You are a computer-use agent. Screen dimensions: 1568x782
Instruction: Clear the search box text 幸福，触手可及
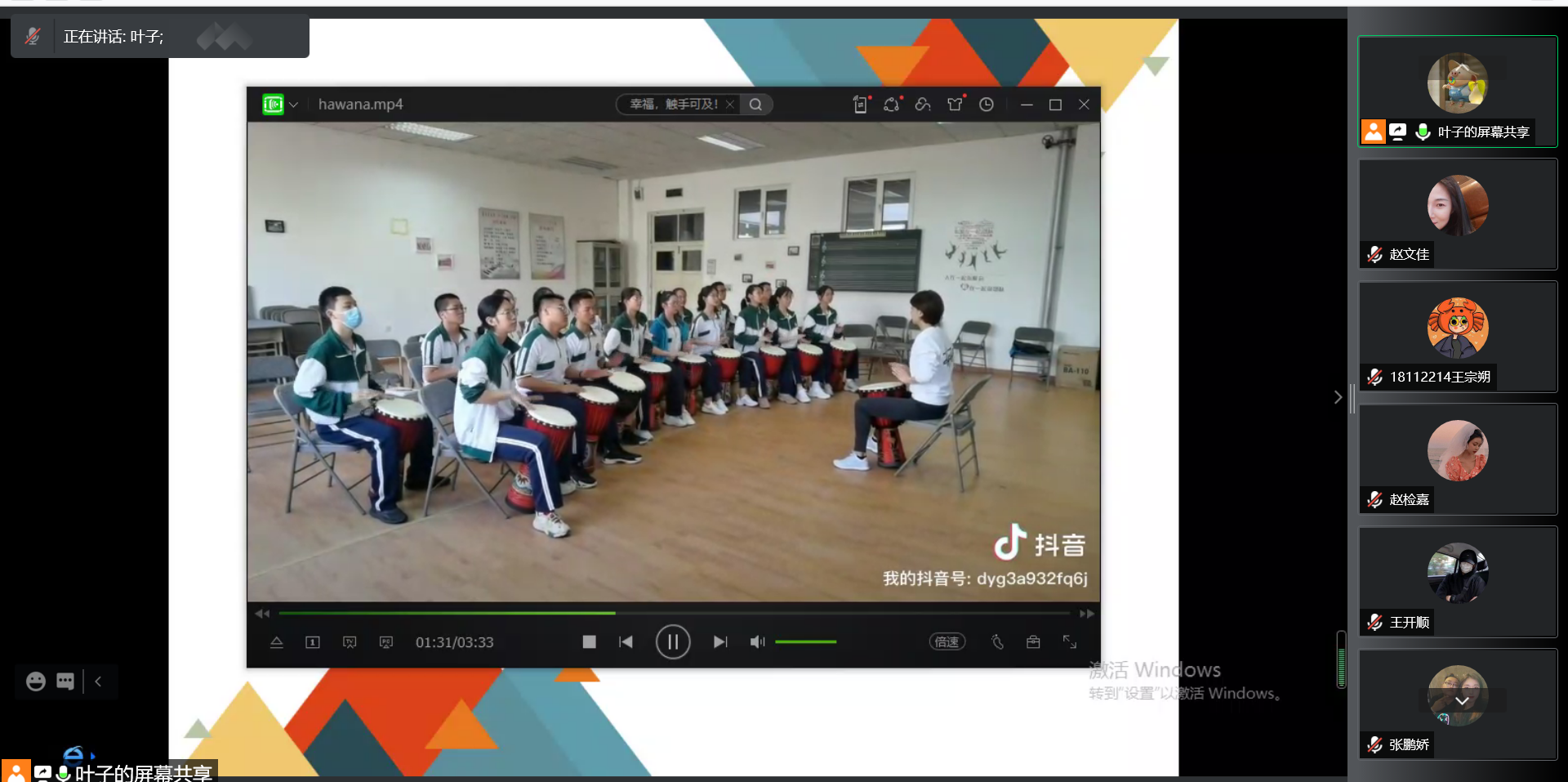coord(730,105)
